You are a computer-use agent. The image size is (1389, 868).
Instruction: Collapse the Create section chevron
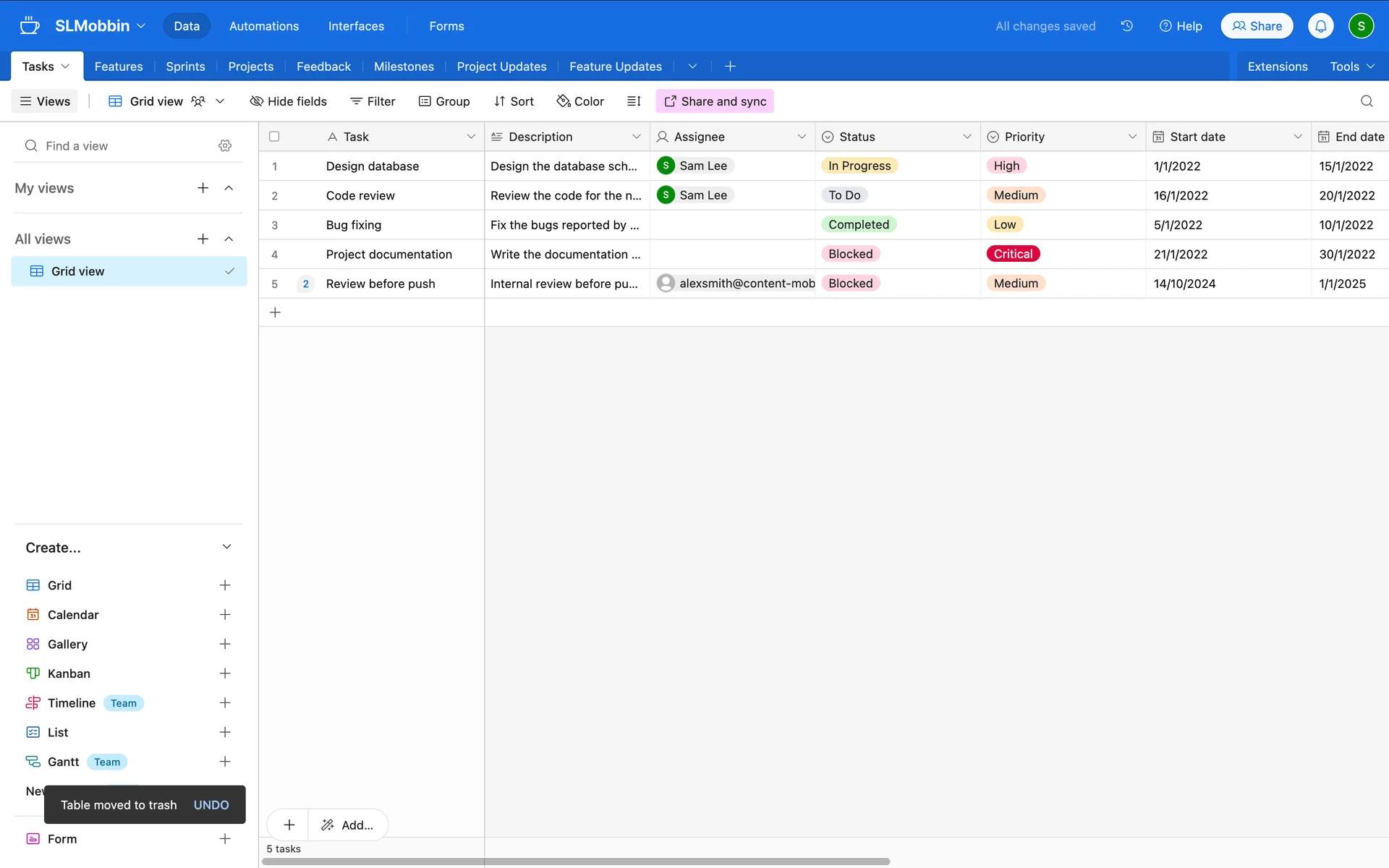tap(226, 547)
